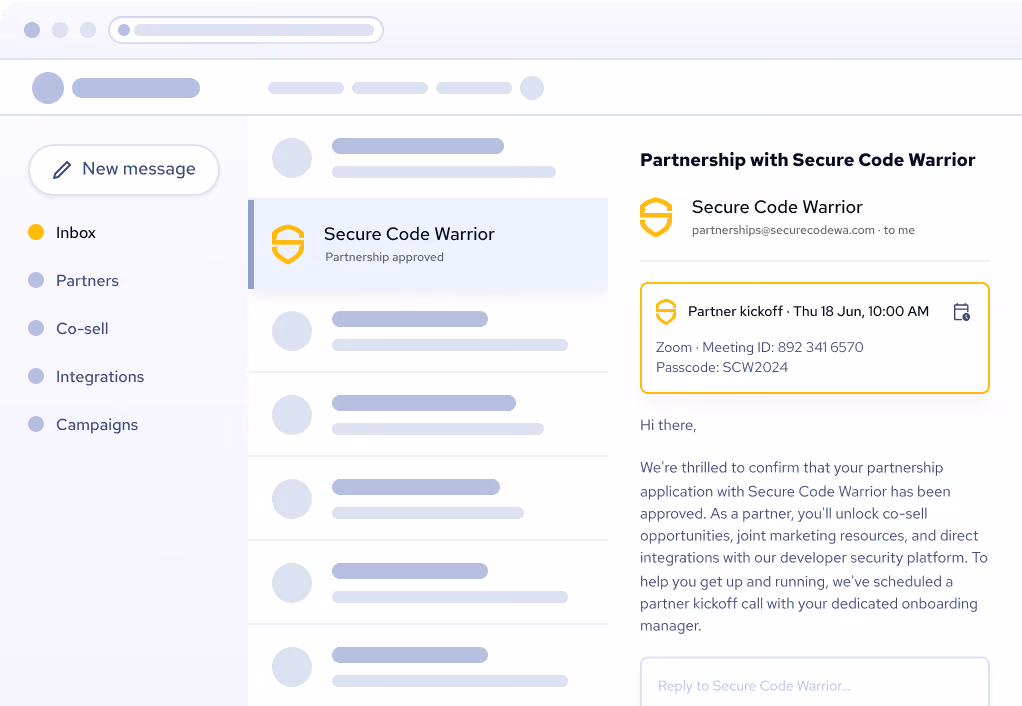
Task: Click Secure Code Warrior shield in email header
Action: tap(656, 217)
